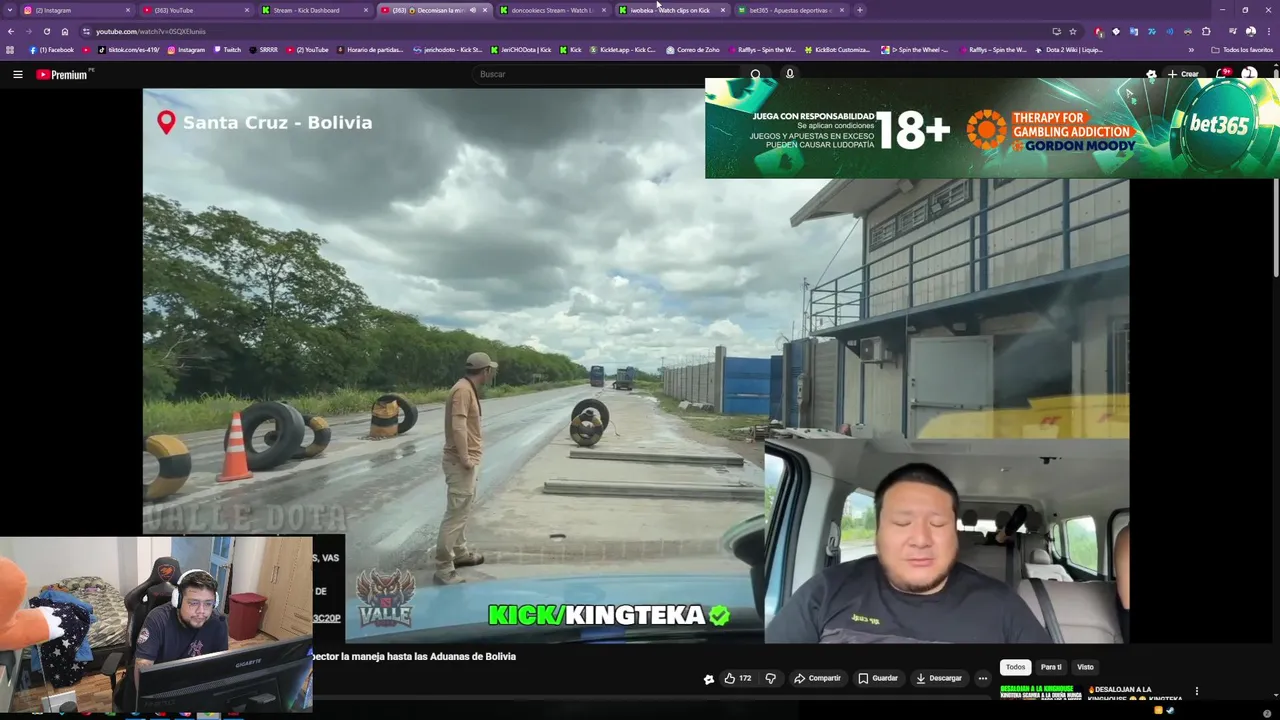This screenshot has height=720, width=1280.
Task: Switch to doncookiecs Stream tab
Action: coord(552,10)
